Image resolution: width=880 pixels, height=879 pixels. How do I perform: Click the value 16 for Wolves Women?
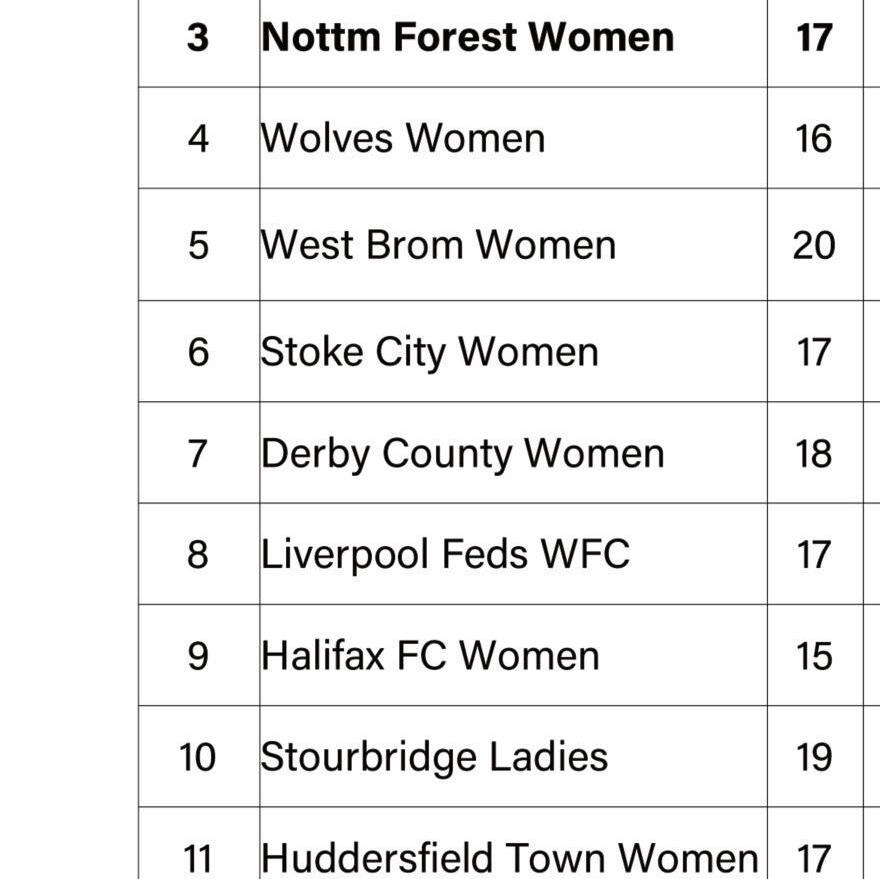point(814,139)
